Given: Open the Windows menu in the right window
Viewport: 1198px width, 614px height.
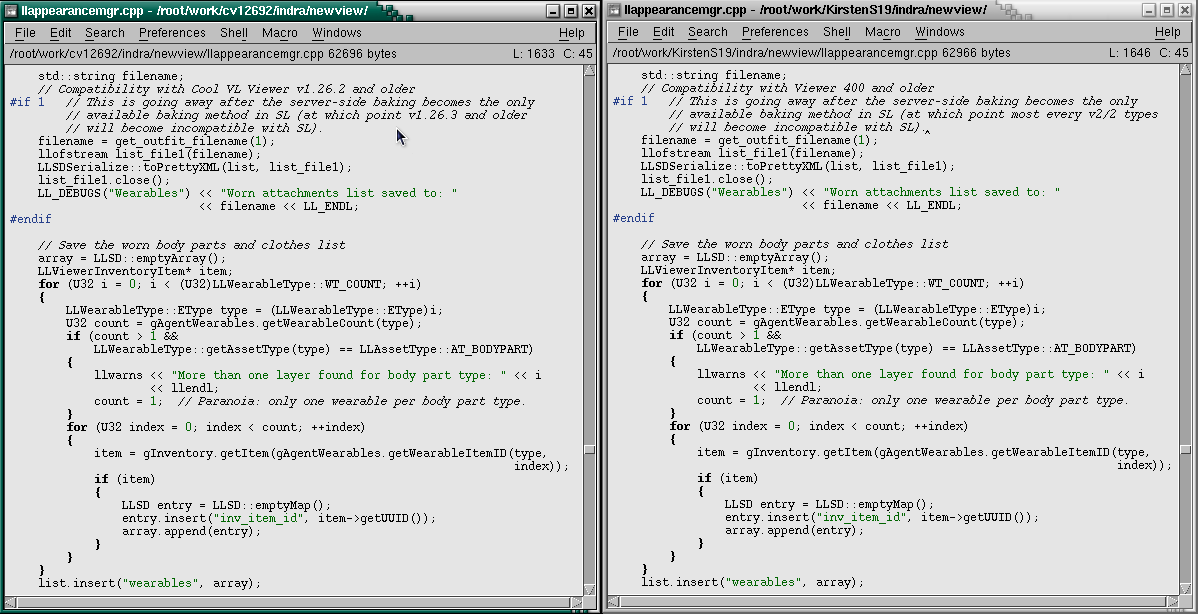Looking at the screenshot, I should coord(940,33).
